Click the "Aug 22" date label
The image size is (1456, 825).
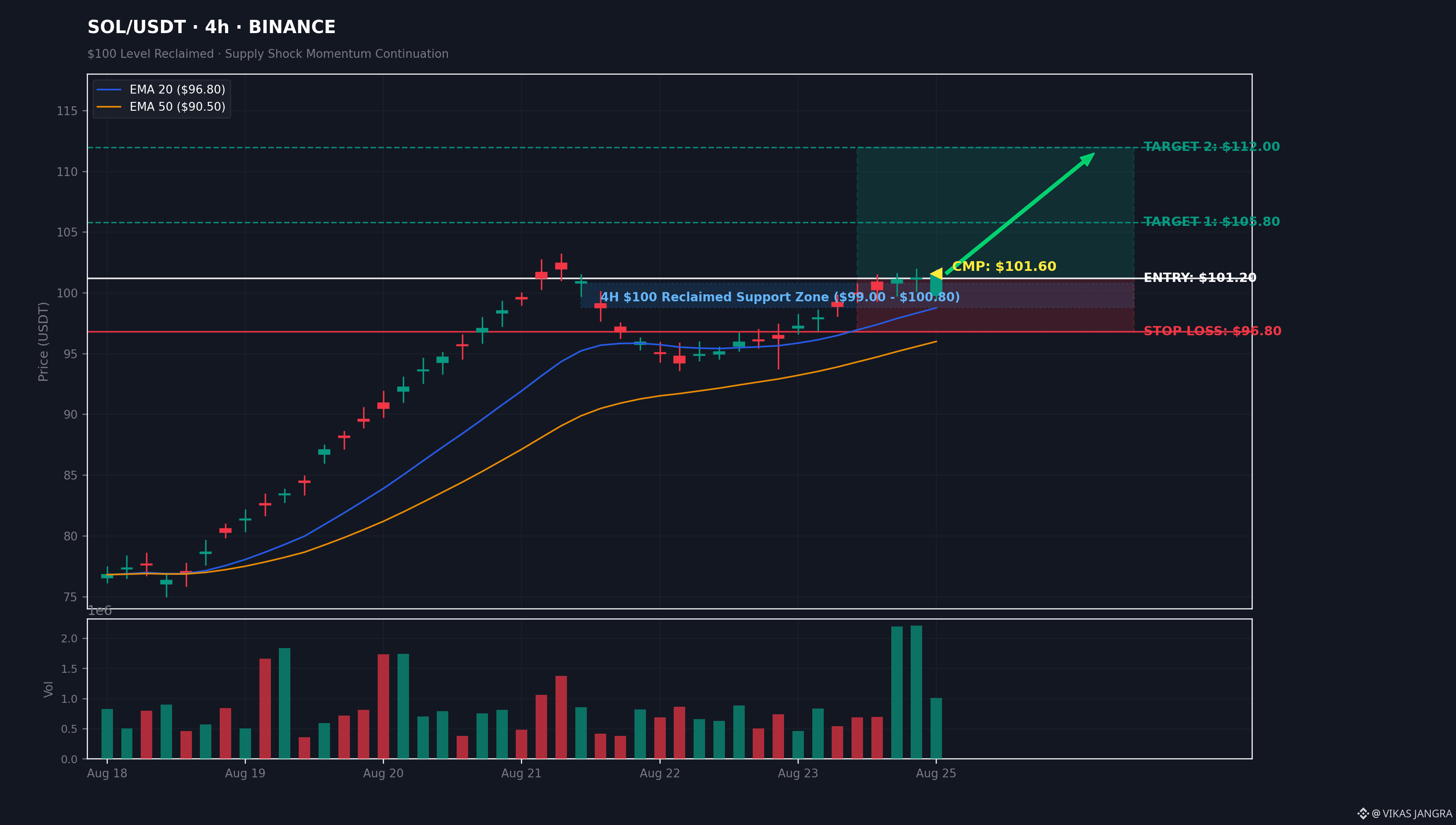pyautogui.click(x=660, y=773)
